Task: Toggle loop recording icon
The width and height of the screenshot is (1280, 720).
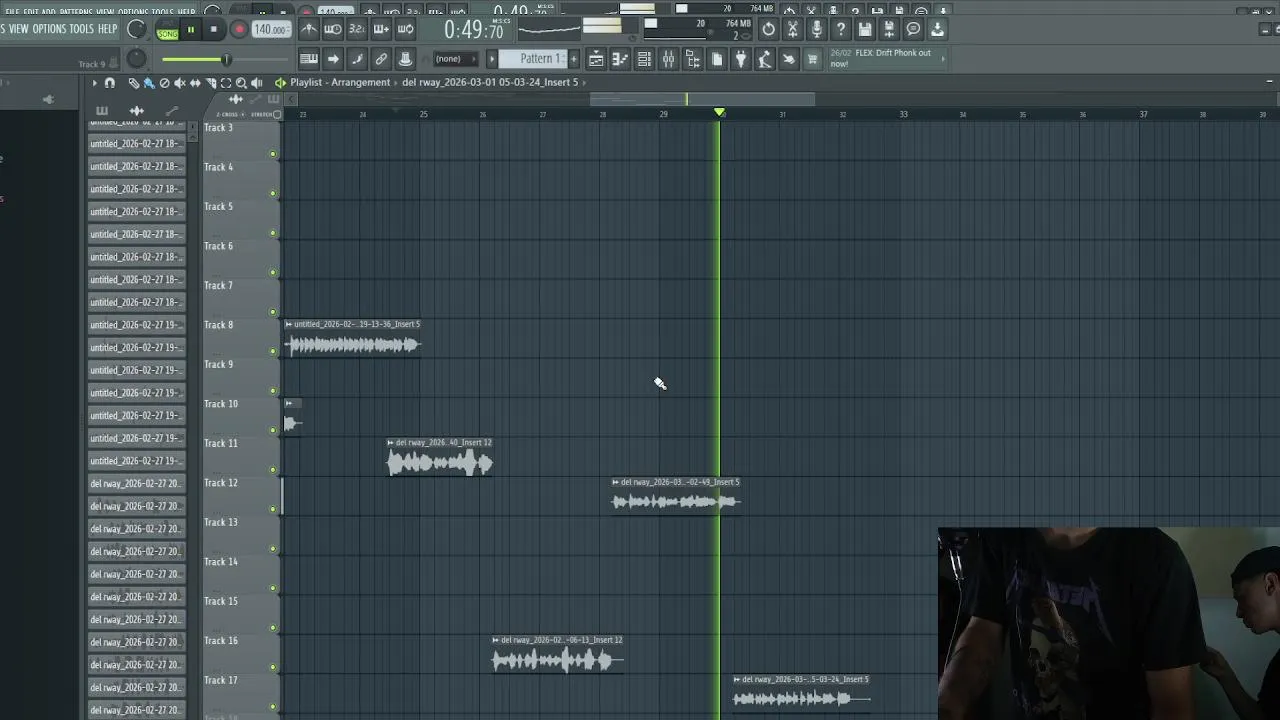Action: click(405, 30)
